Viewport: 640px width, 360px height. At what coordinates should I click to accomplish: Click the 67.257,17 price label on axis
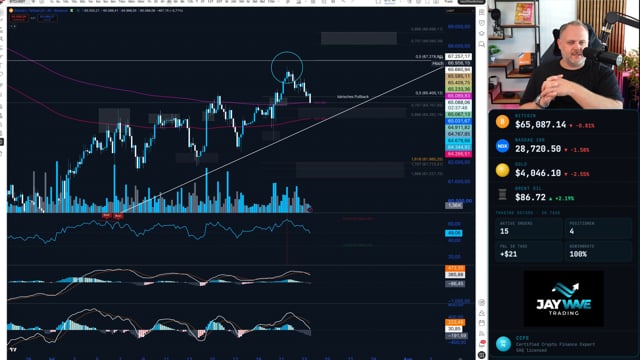(458, 56)
